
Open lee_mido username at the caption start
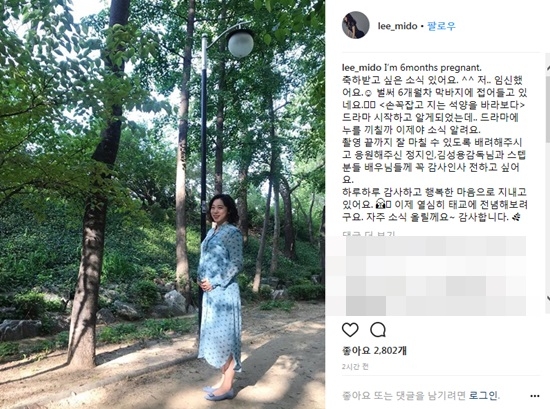(x=362, y=68)
